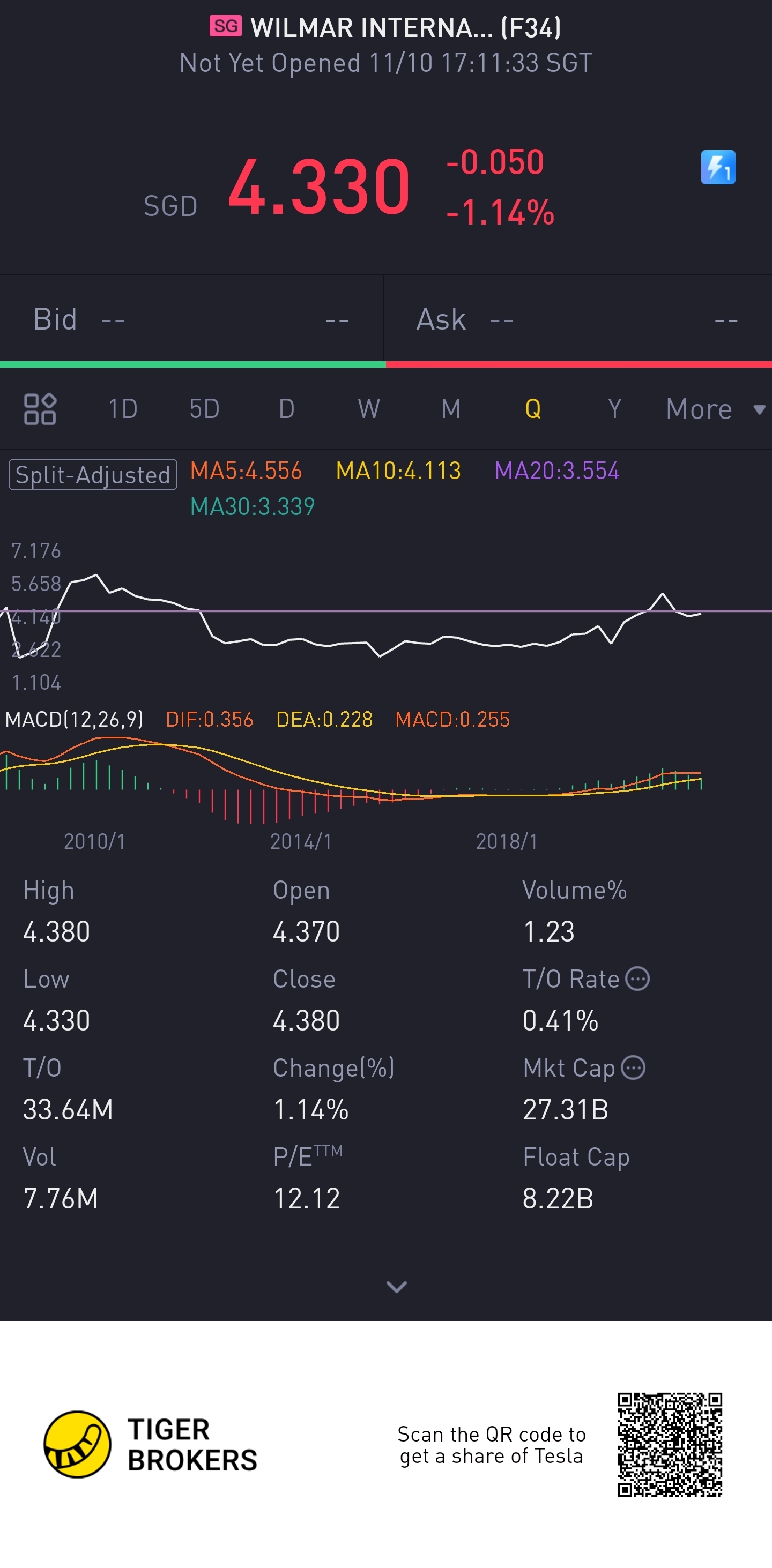Tap the Vol value 7.76M

click(x=61, y=1199)
